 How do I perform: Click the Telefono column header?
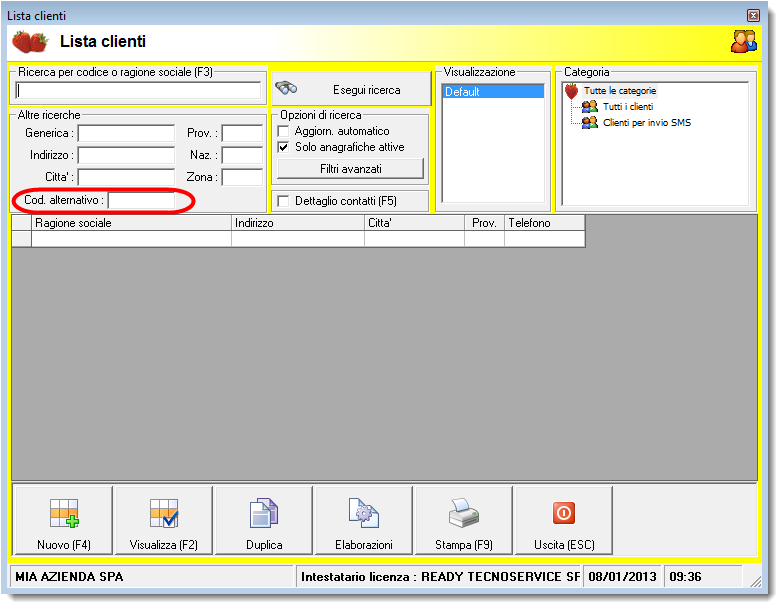[x=545, y=224]
